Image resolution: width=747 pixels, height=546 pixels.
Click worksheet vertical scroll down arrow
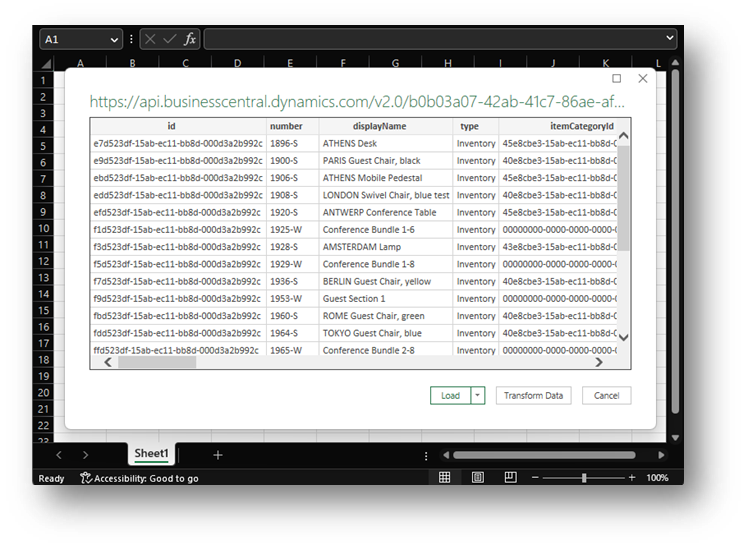coord(675,437)
